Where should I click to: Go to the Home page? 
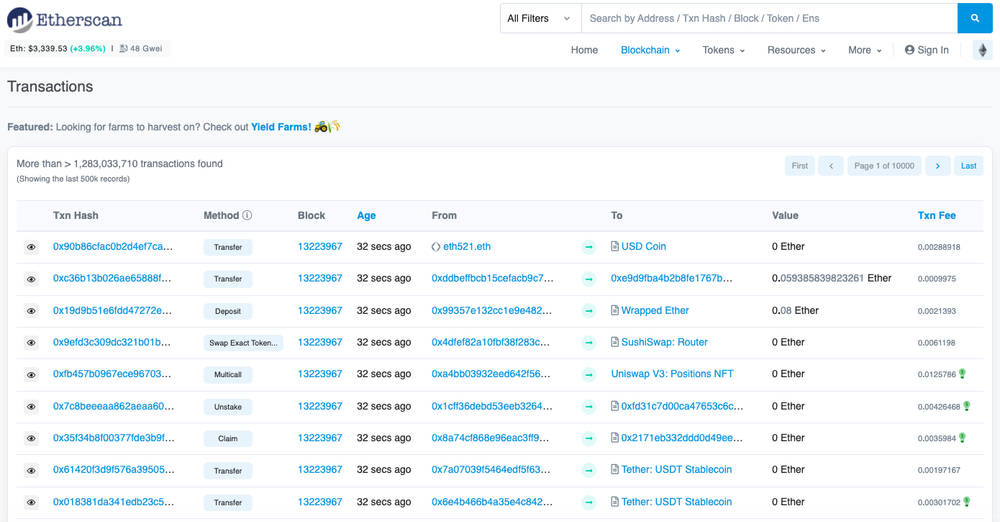point(584,50)
